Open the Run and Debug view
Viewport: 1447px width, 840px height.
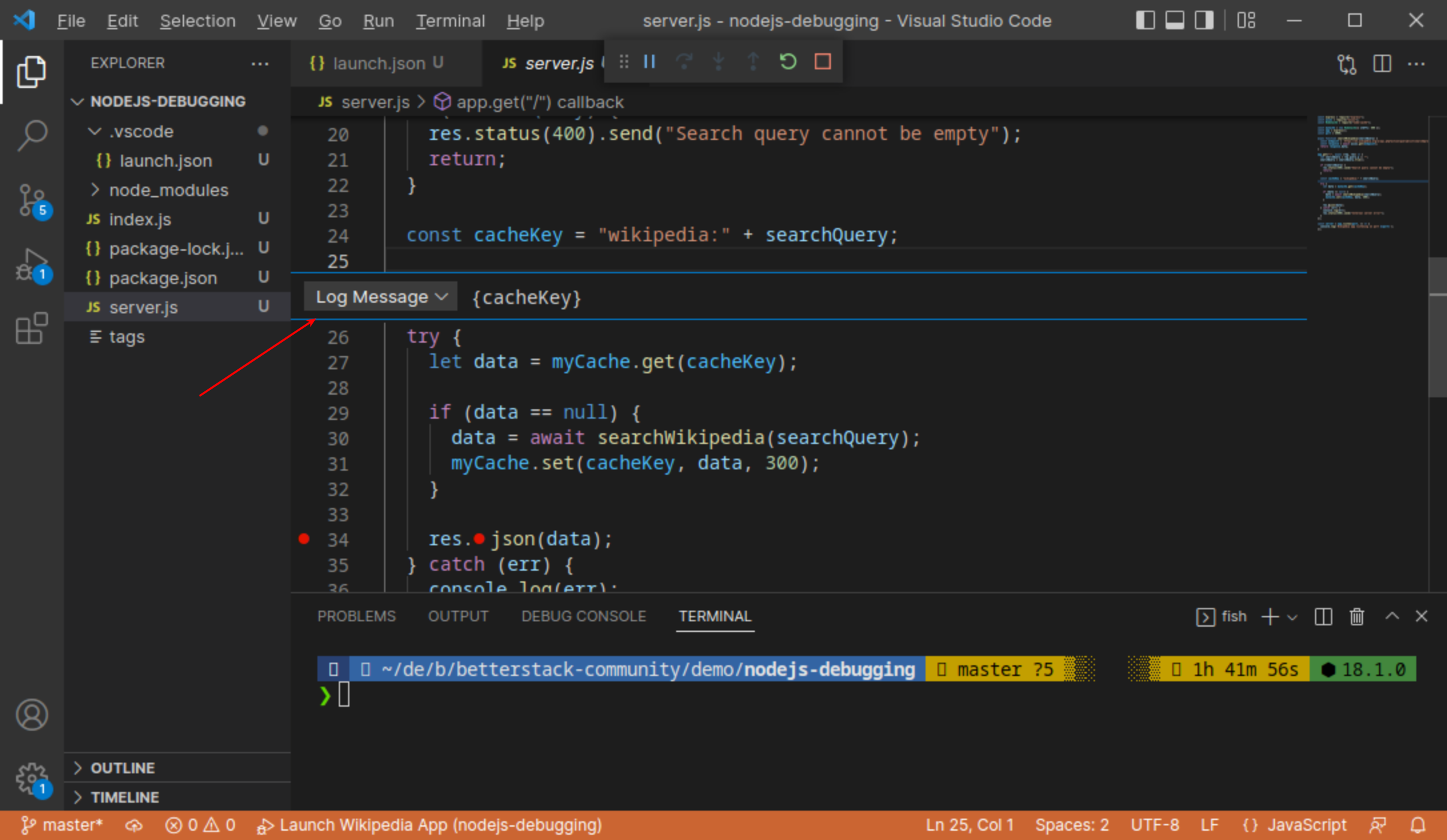click(31, 265)
